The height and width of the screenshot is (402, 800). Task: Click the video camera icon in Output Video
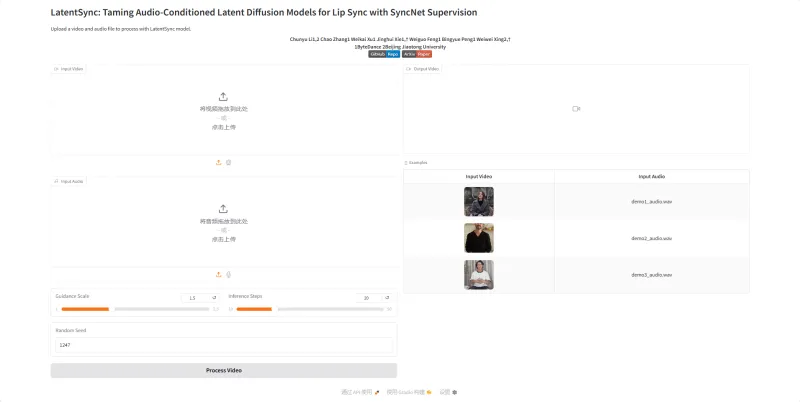point(576,108)
